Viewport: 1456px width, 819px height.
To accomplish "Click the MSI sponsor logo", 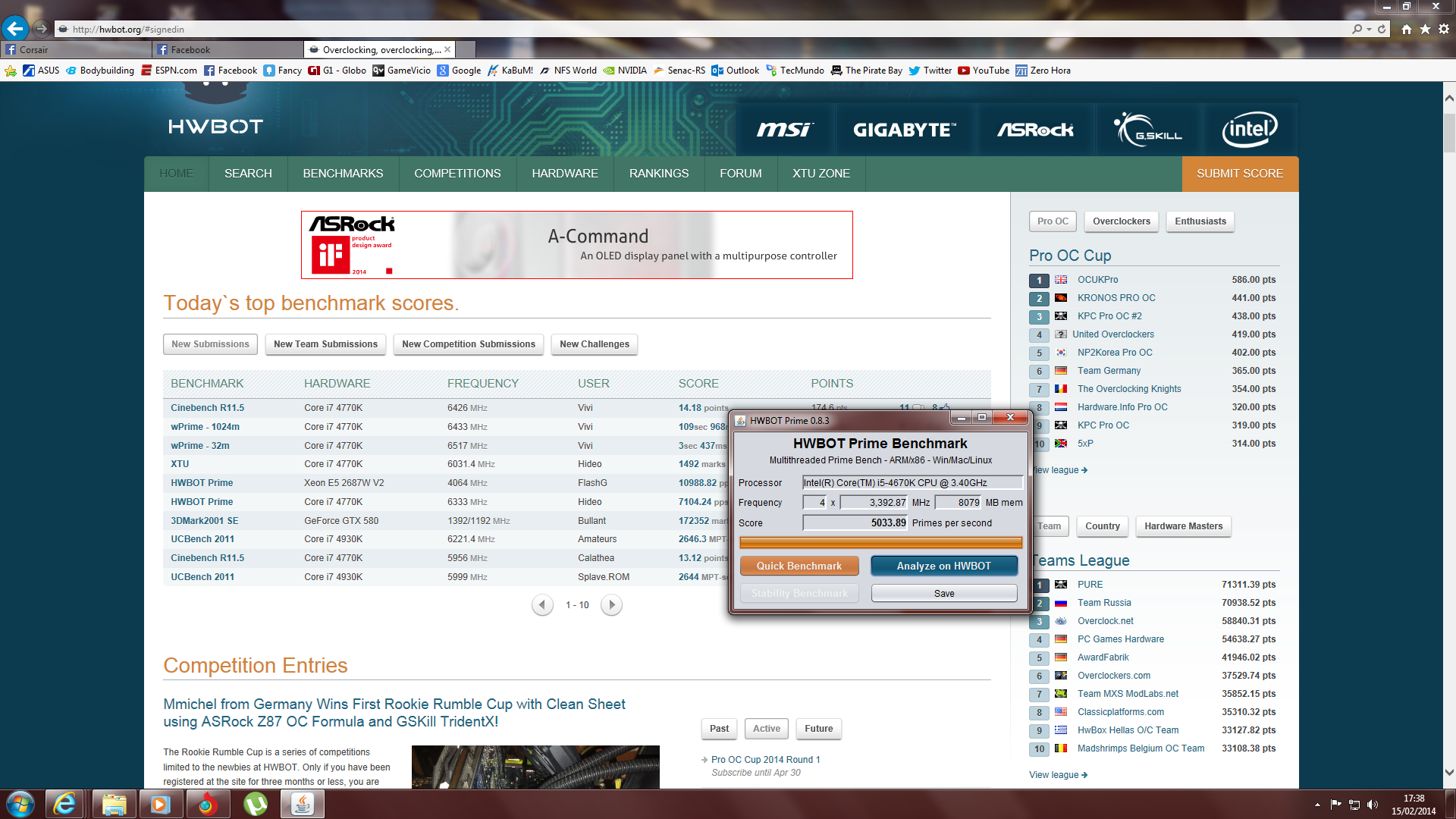I will [785, 130].
